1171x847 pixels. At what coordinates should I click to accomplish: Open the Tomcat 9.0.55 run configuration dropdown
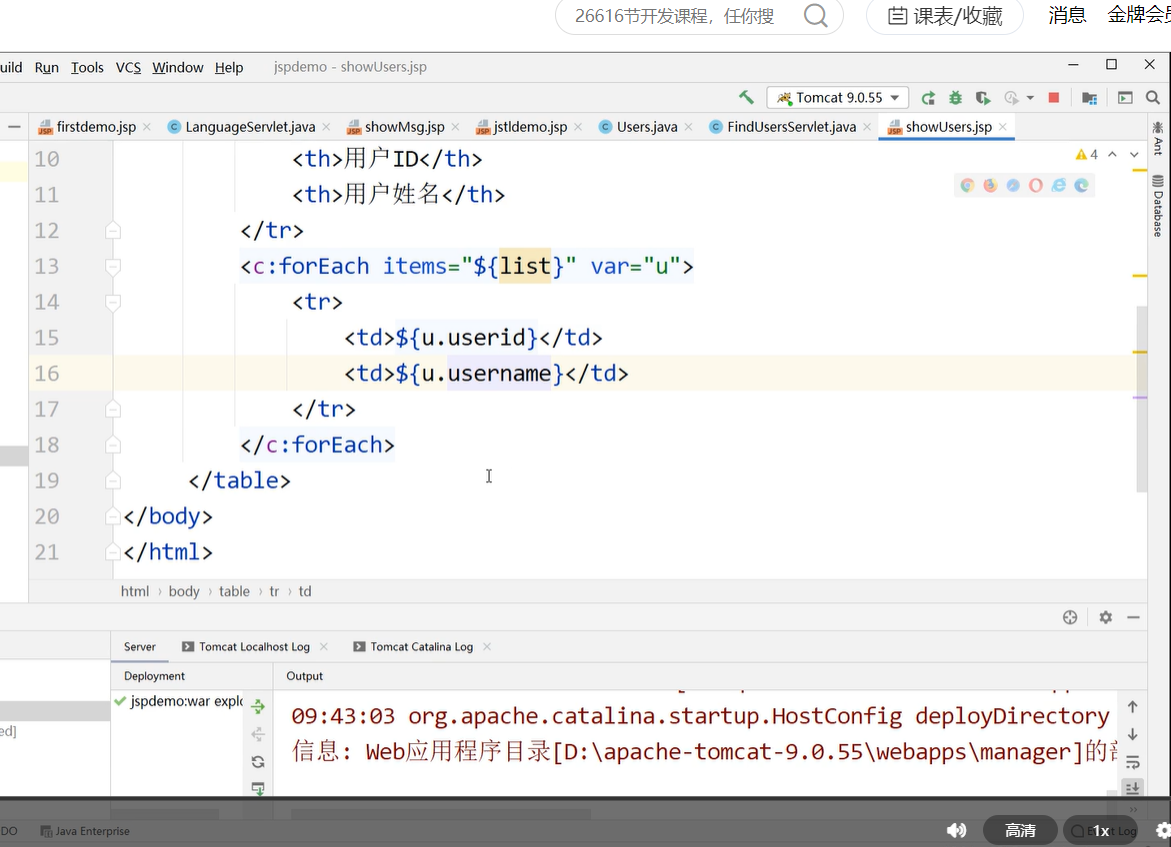(837, 98)
